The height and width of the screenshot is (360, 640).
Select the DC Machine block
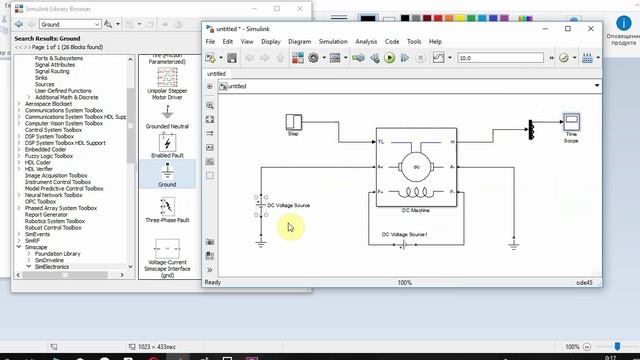pos(416,167)
